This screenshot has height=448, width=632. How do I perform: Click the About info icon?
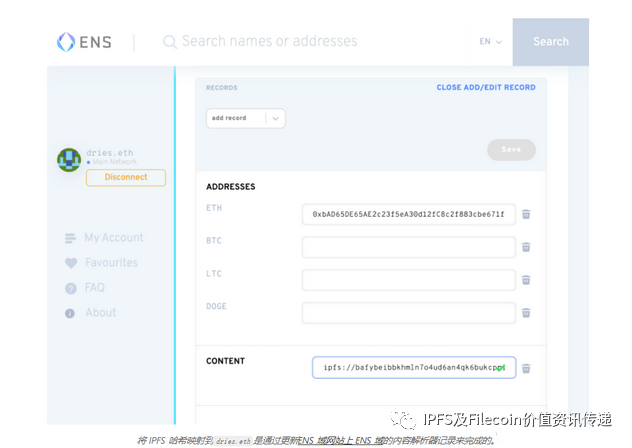[70, 313]
